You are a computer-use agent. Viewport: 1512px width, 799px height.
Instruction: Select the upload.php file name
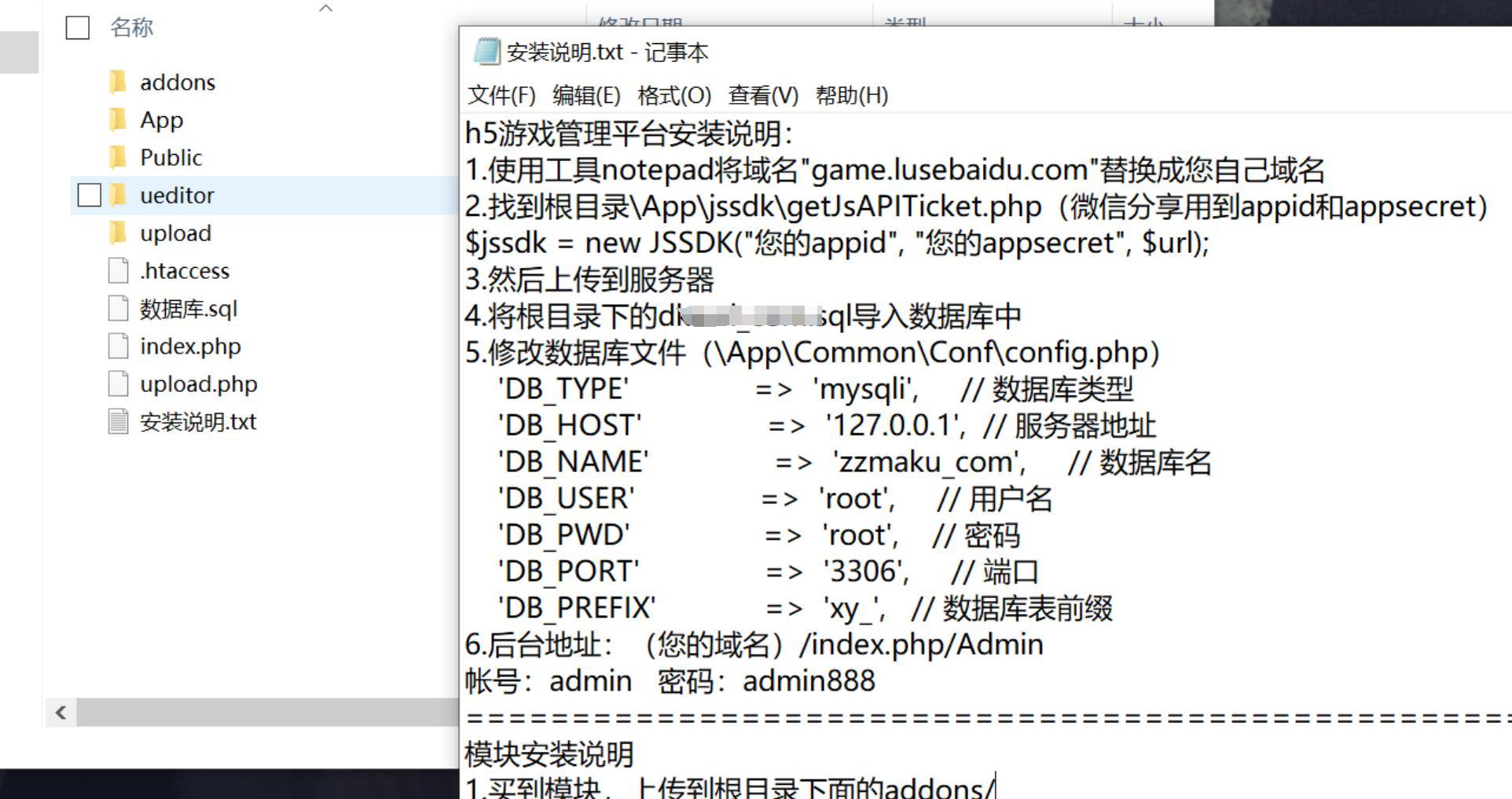coord(199,384)
